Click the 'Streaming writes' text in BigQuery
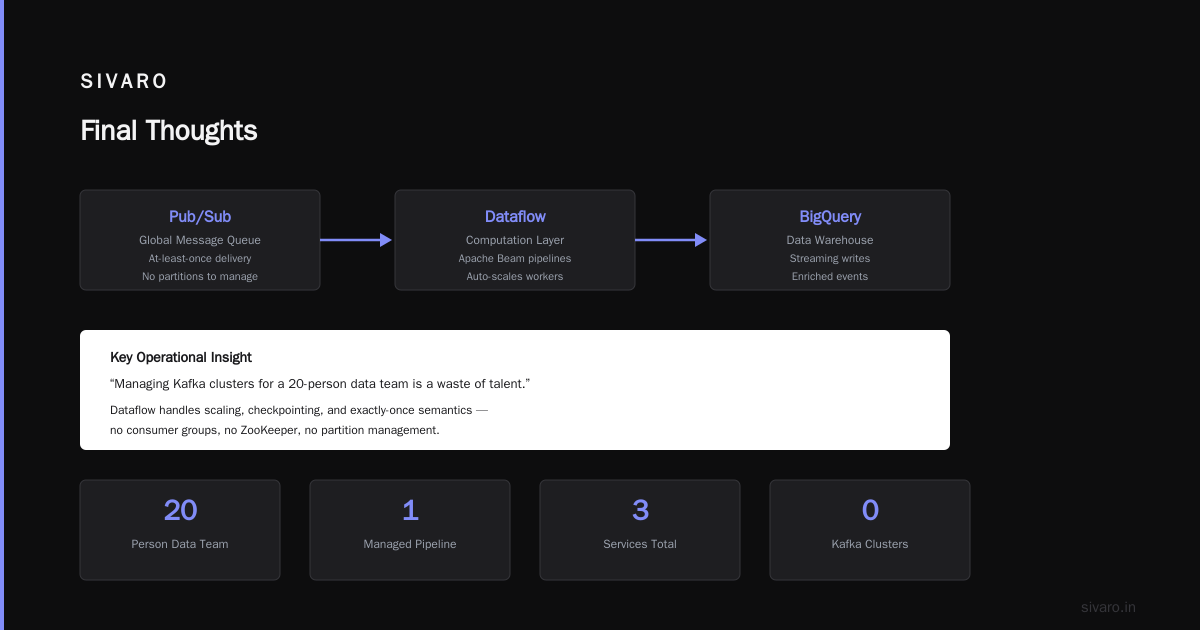The image size is (1200, 630). [830, 258]
